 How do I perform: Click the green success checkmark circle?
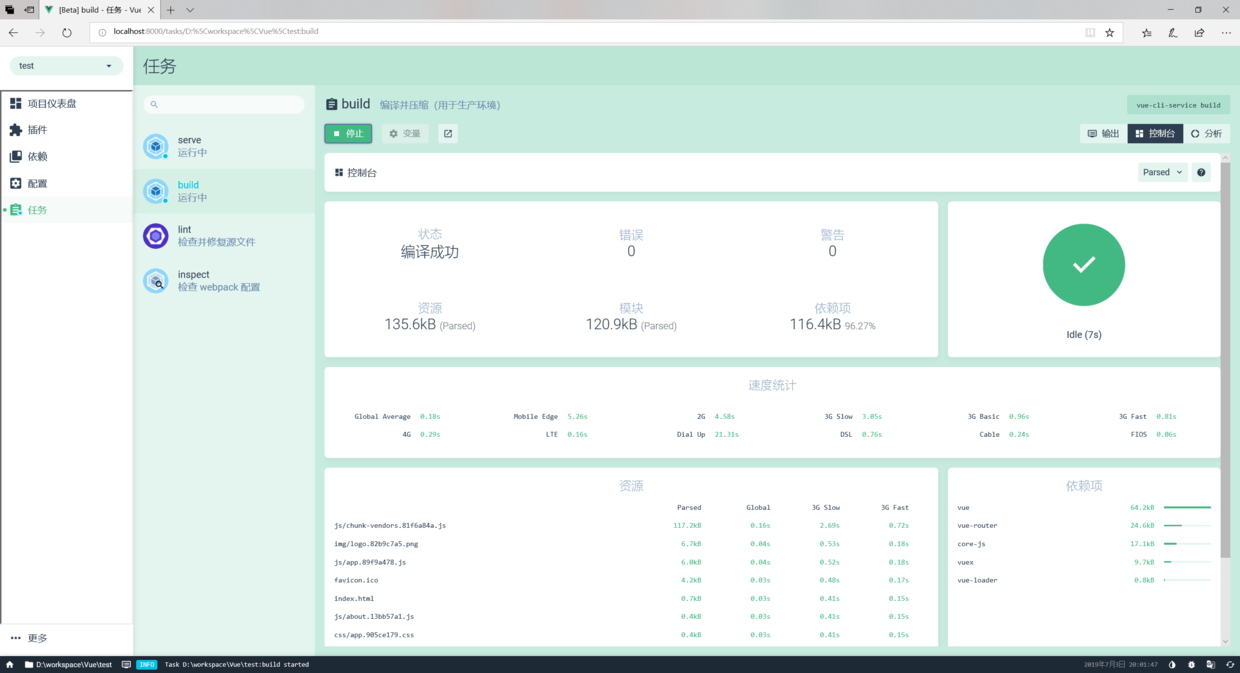coord(1084,265)
